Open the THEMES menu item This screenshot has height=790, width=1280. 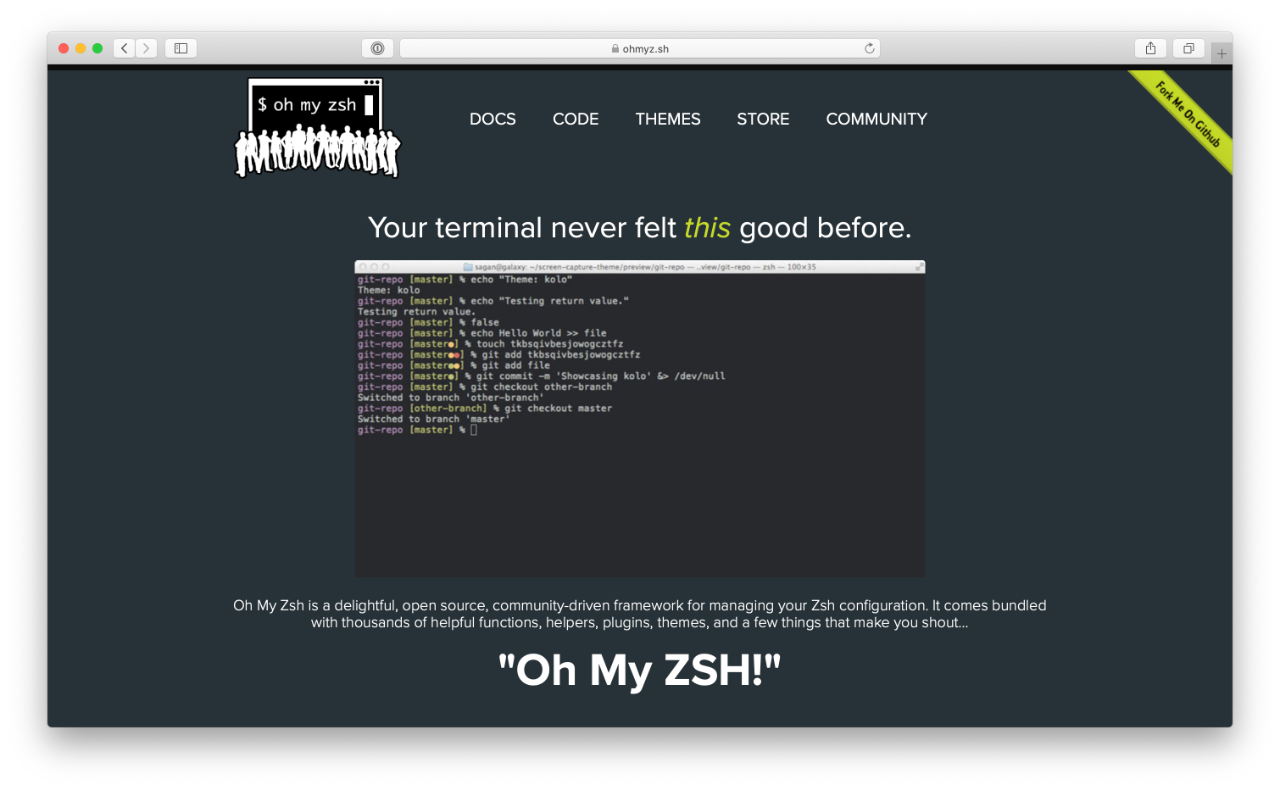tap(668, 119)
